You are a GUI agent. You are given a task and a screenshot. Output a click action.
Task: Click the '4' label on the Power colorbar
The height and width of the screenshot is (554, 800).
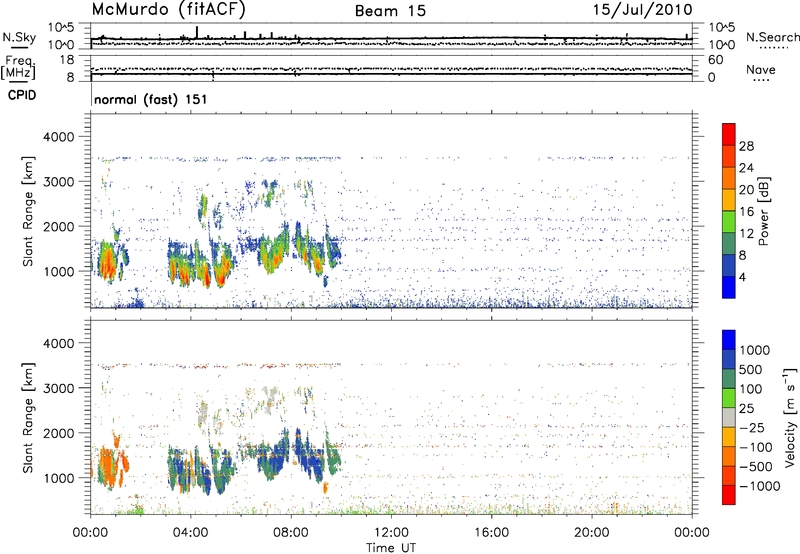(x=743, y=278)
